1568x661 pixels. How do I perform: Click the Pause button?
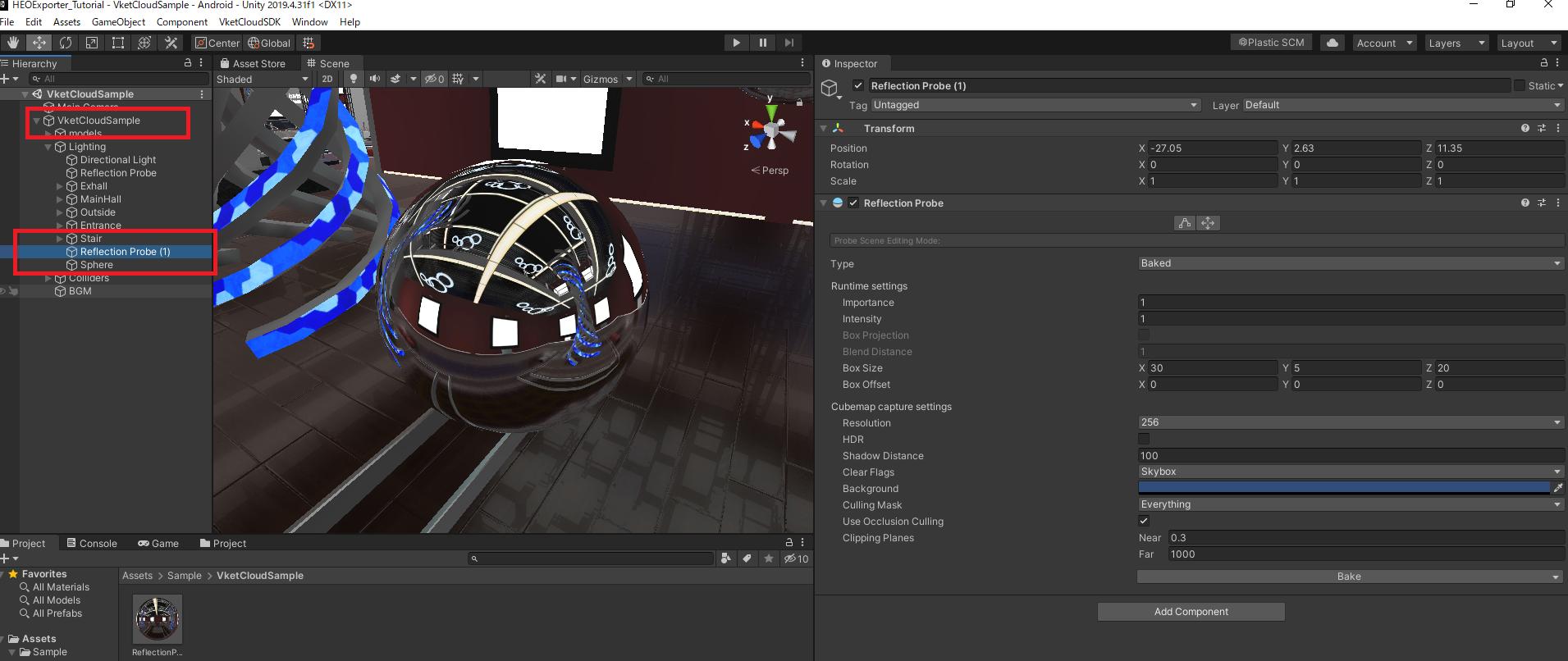click(762, 43)
